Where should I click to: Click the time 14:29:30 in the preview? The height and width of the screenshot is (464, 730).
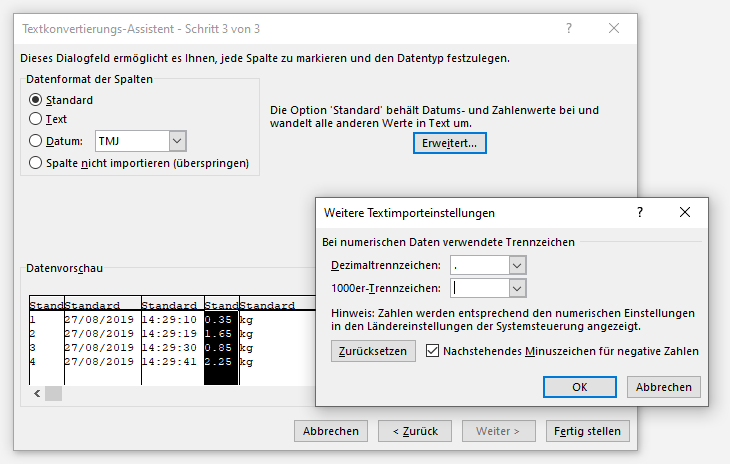click(169, 348)
